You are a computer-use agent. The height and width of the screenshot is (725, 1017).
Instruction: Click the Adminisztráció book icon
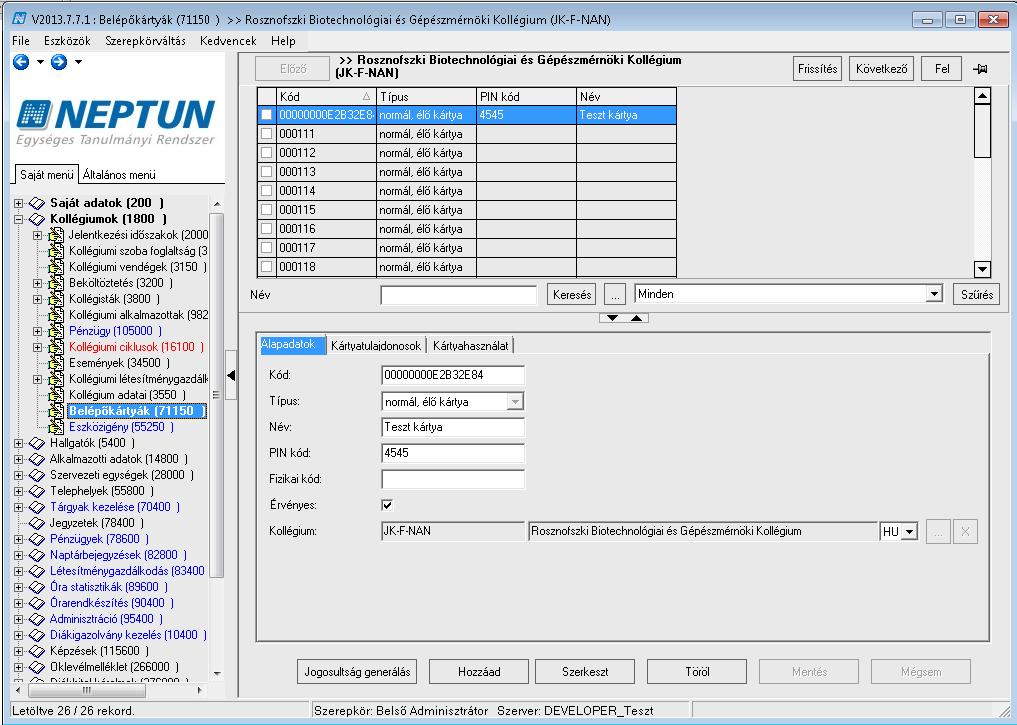click(38, 619)
